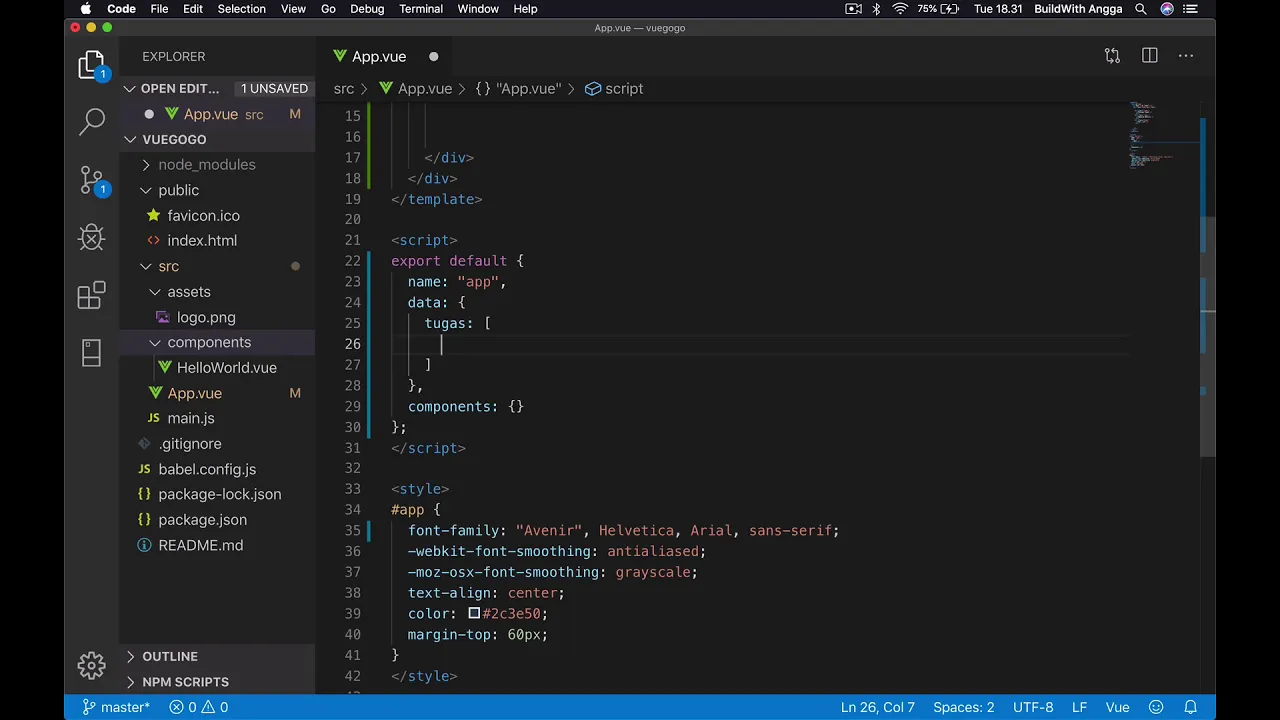This screenshot has height=720, width=1280.
Task: Open the Terminal menu
Action: coord(421,9)
